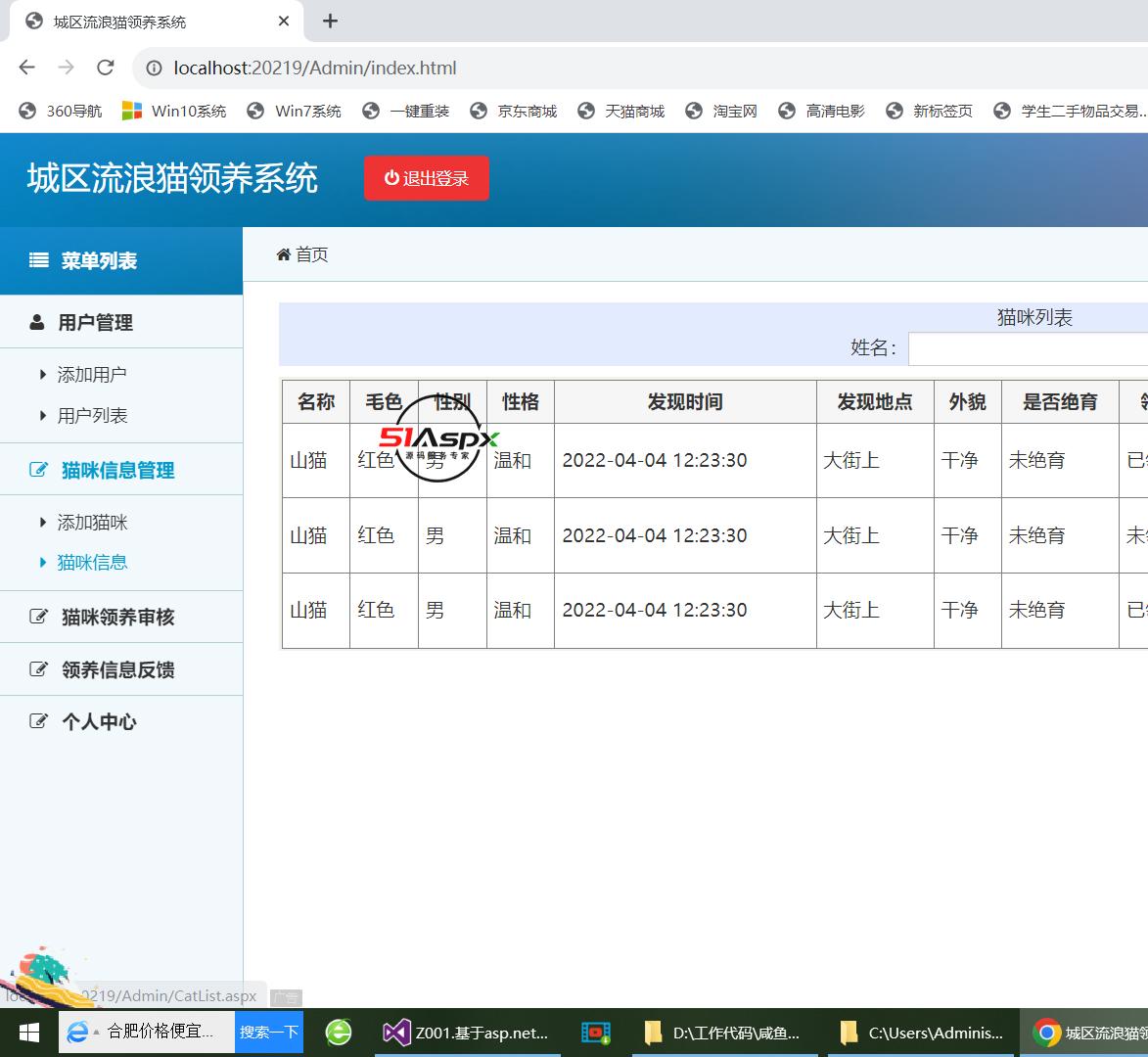Click the 姓名 search input field
The width and height of the screenshot is (1148, 1057).
pos(1028,348)
